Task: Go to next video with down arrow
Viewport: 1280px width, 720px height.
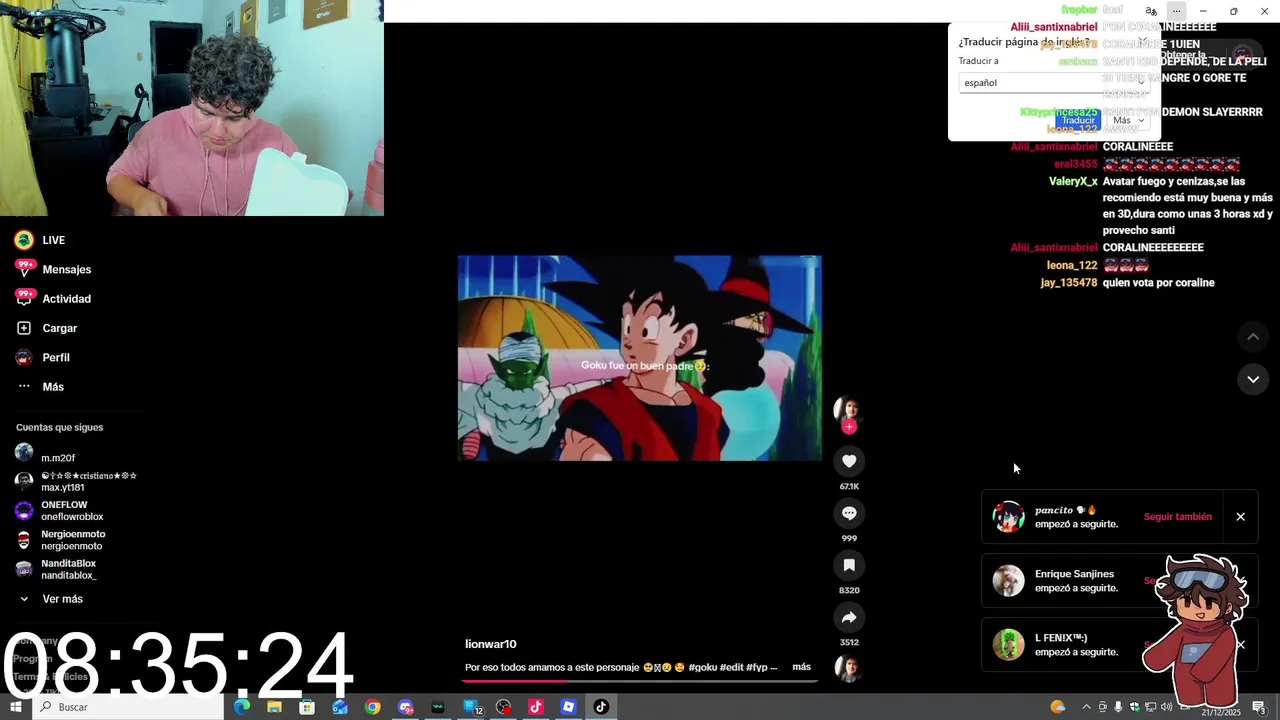Action: tap(1253, 379)
